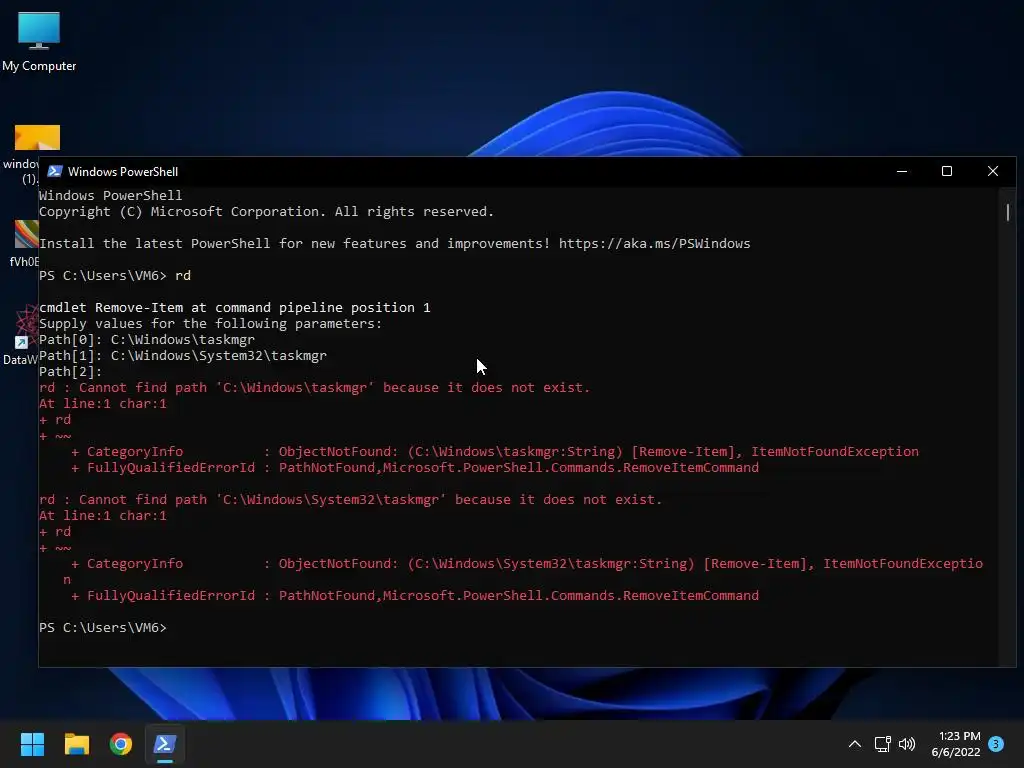The image size is (1024, 768).
Task: Click 'cmdlet Remove-Item at command pipeline position 1'
Action: tap(235, 308)
